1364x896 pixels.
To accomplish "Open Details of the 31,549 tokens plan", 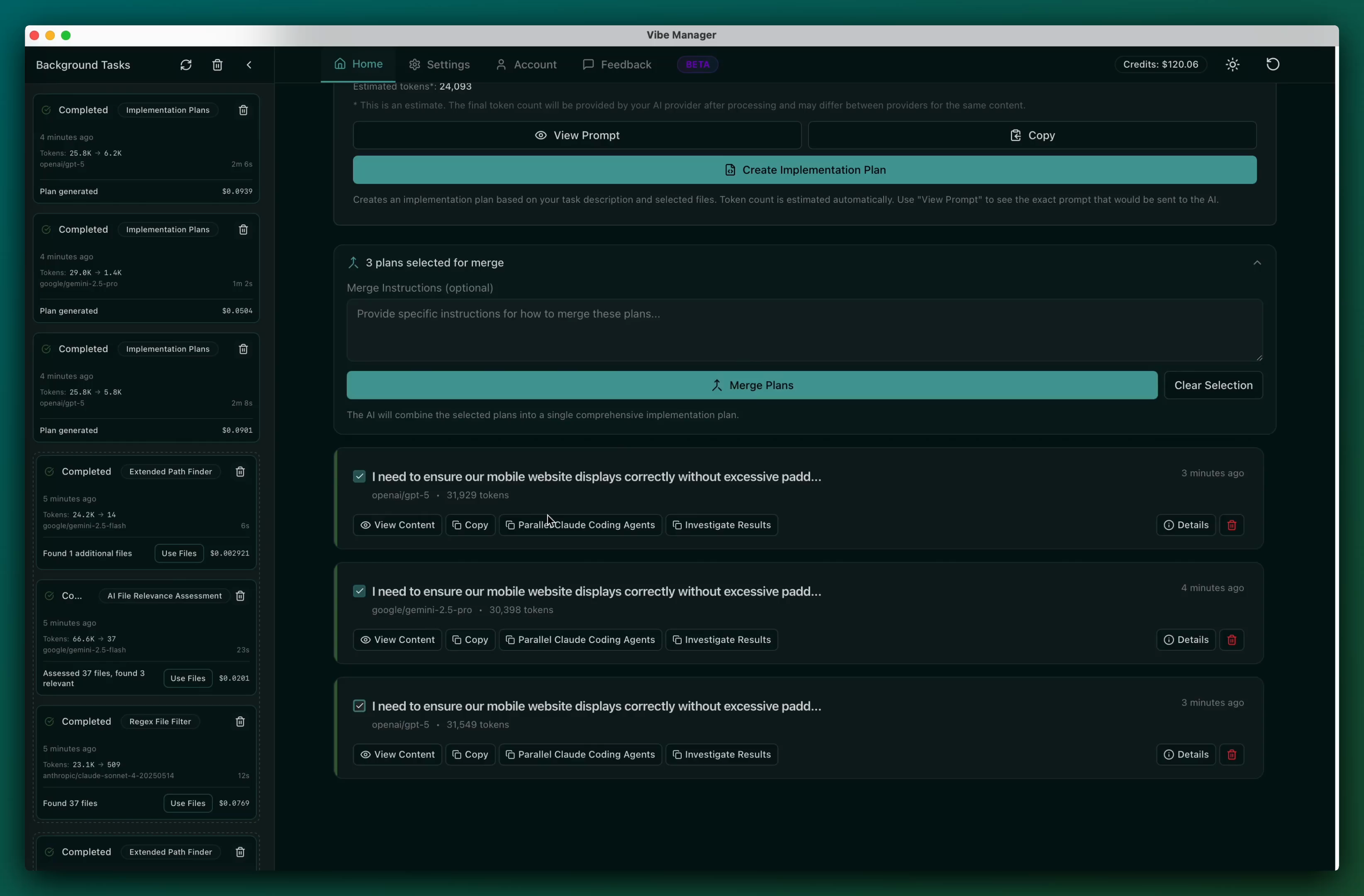I will (1186, 755).
